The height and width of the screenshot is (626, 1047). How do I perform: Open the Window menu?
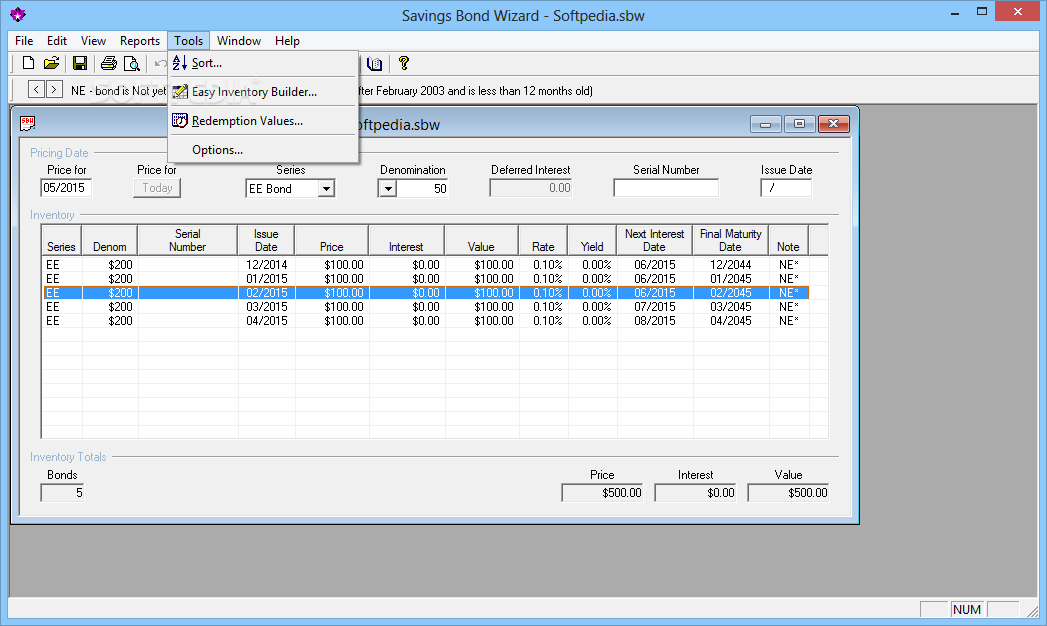click(x=238, y=41)
